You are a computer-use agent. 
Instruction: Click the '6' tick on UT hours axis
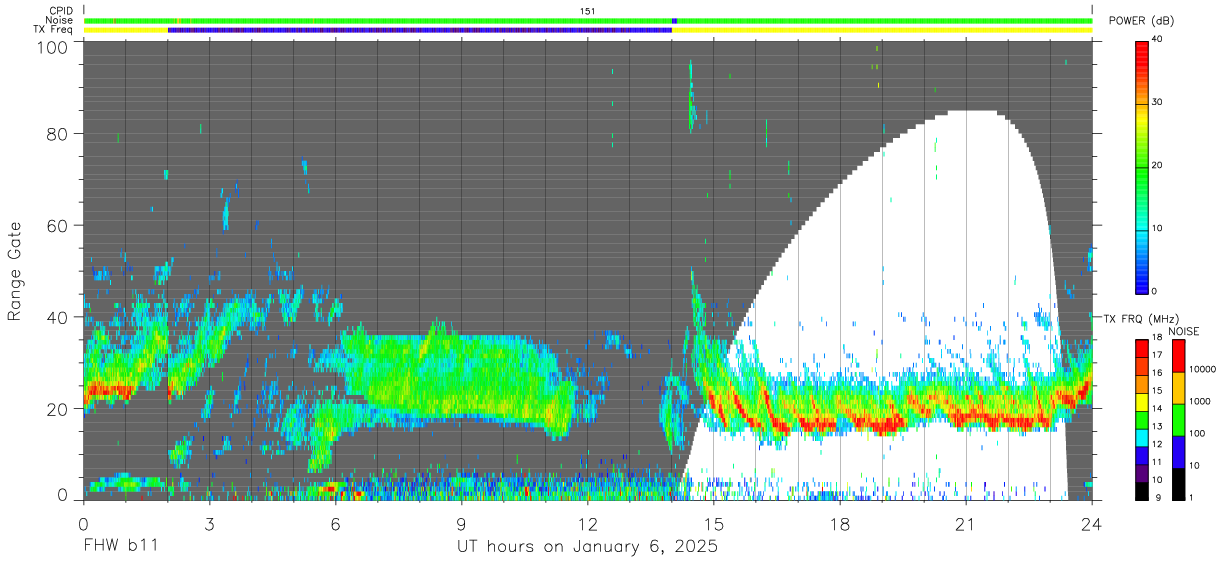click(335, 524)
